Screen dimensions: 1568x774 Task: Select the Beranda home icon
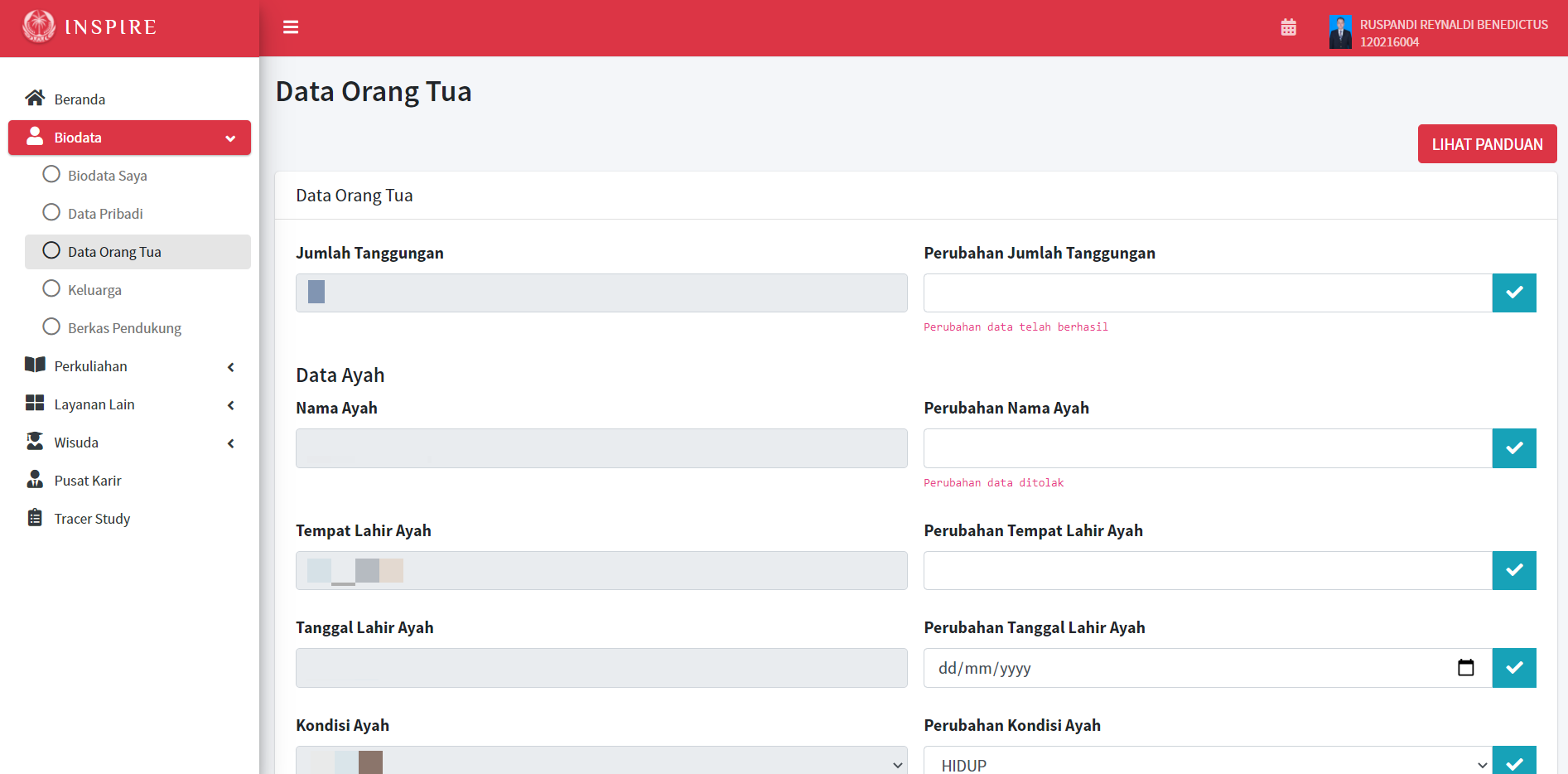click(x=35, y=97)
